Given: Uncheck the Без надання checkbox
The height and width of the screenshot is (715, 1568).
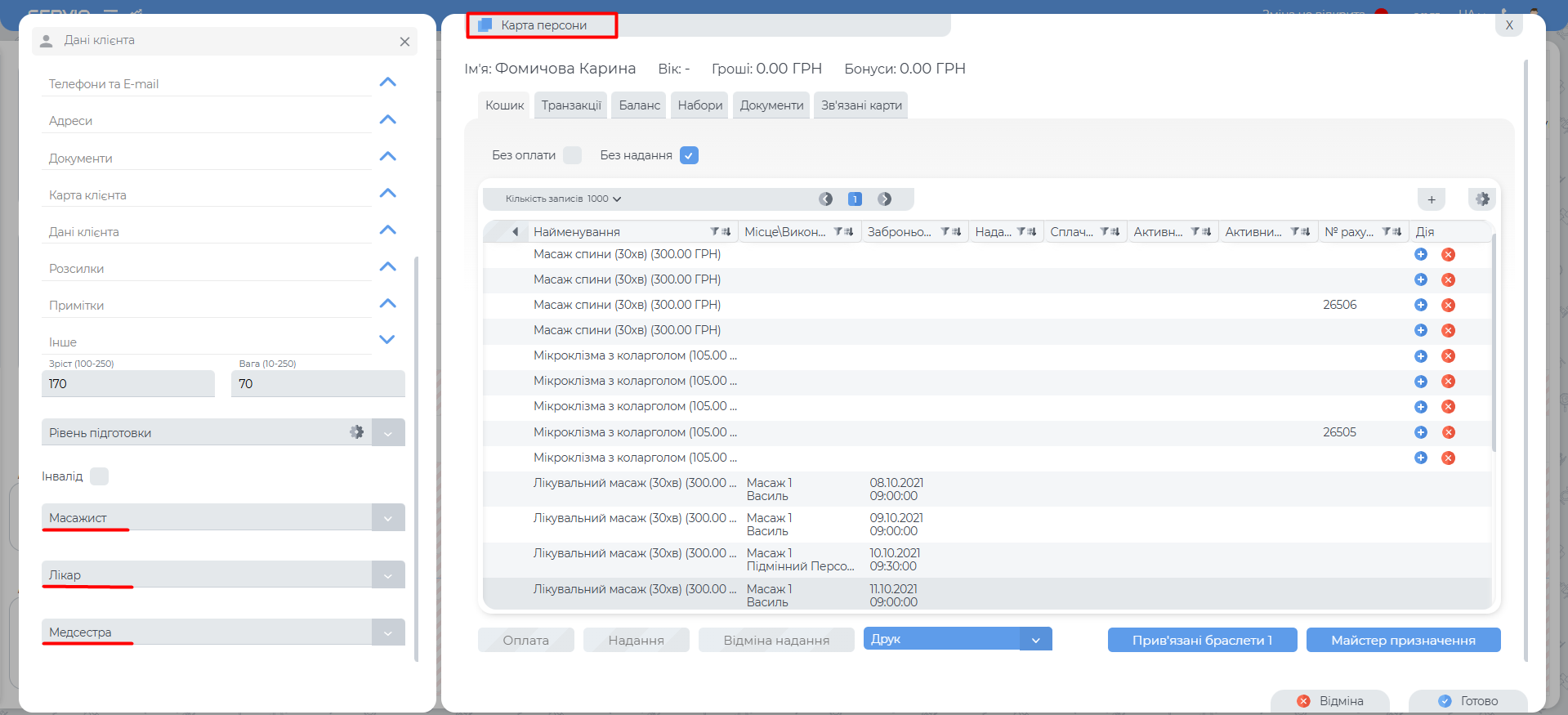Looking at the screenshot, I should point(689,155).
